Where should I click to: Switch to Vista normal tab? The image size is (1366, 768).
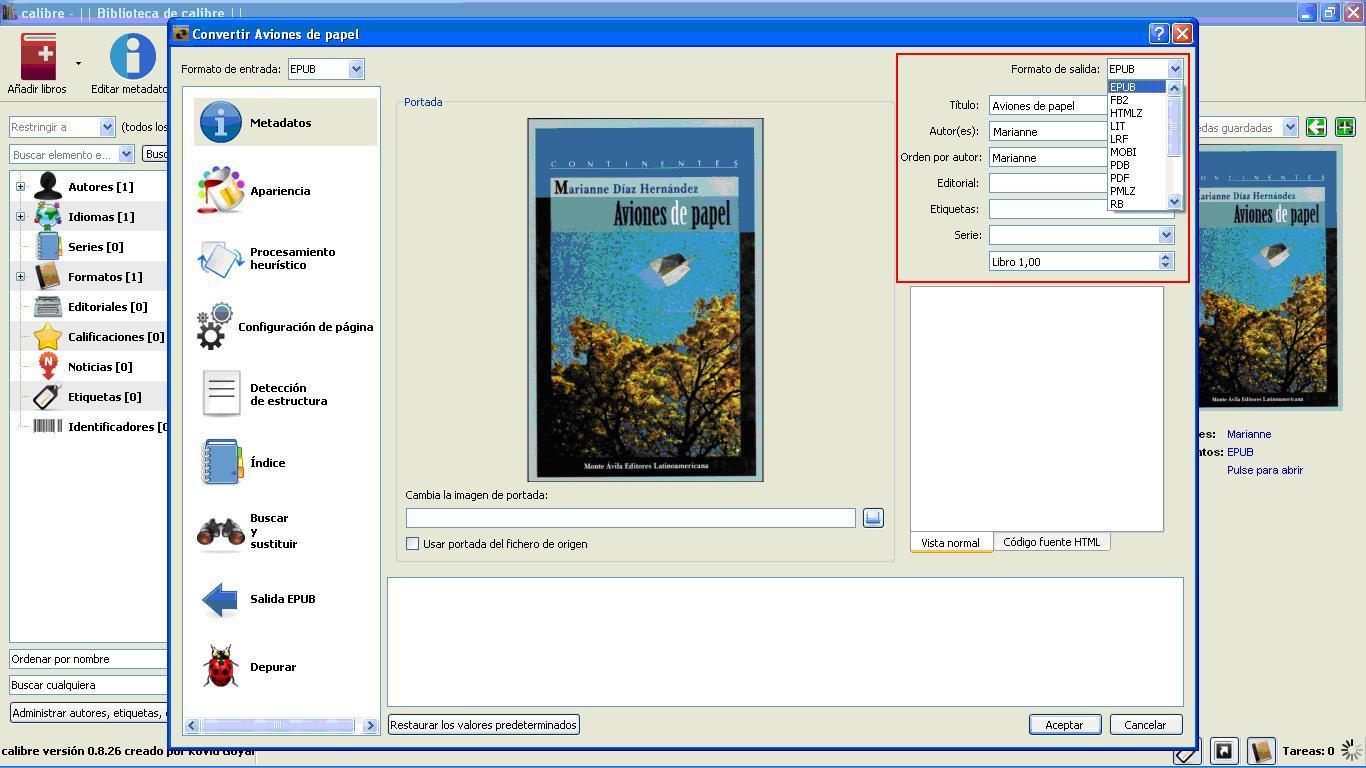tap(950, 542)
